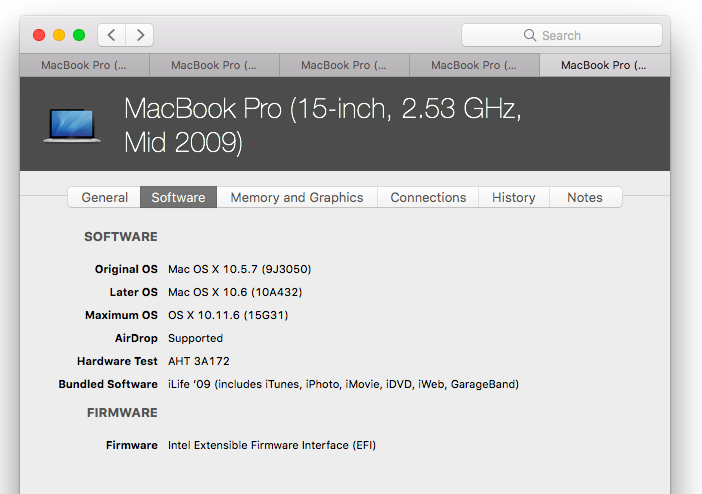This screenshot has width=702, height=494.
Task: Click the MacBook Pro laptop icon in header
Action: pos(72,125)
